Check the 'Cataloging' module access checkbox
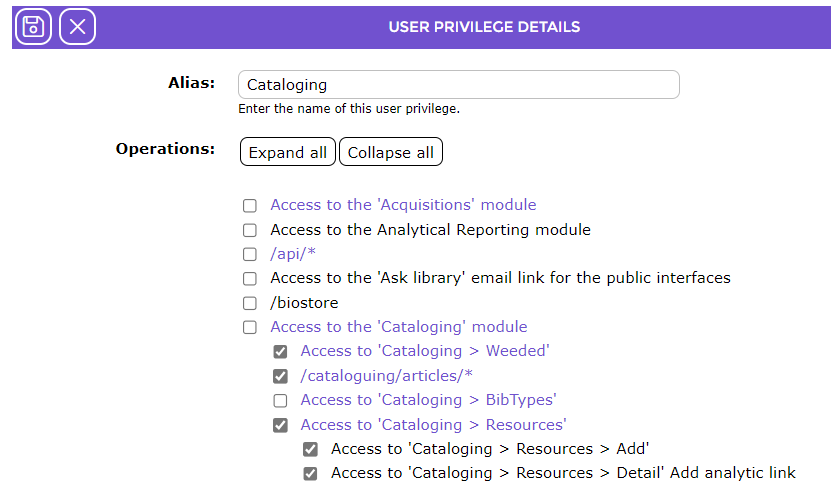Viewport: 831px width, 484px height. pos(250,328)
